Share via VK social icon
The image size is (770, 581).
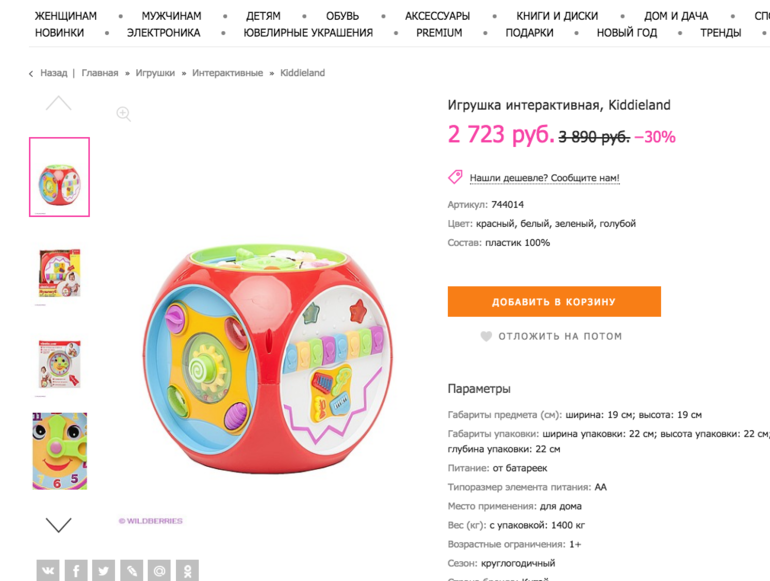coord(48,570)
